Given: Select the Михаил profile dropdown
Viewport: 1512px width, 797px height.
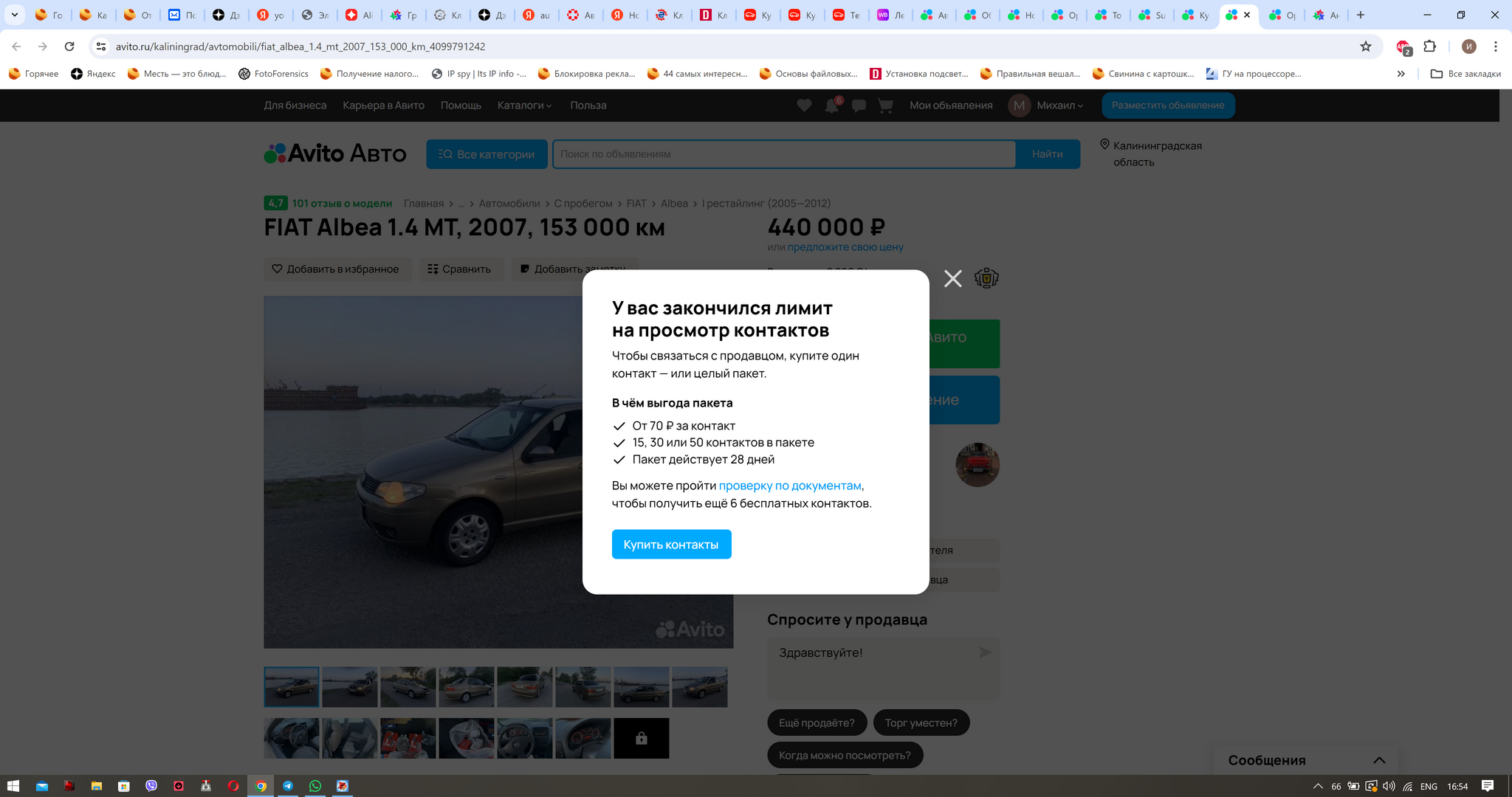Looking at the screenshot, I should 1059,104.
